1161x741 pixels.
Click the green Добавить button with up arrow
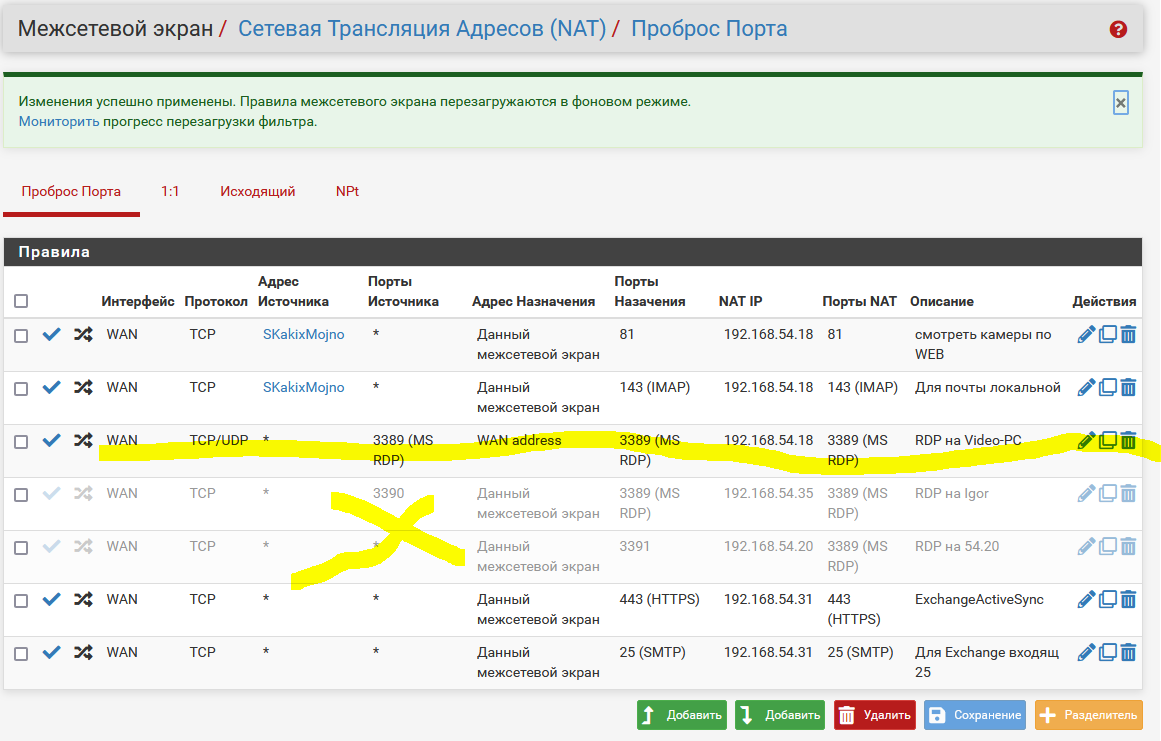pos(682,715)
